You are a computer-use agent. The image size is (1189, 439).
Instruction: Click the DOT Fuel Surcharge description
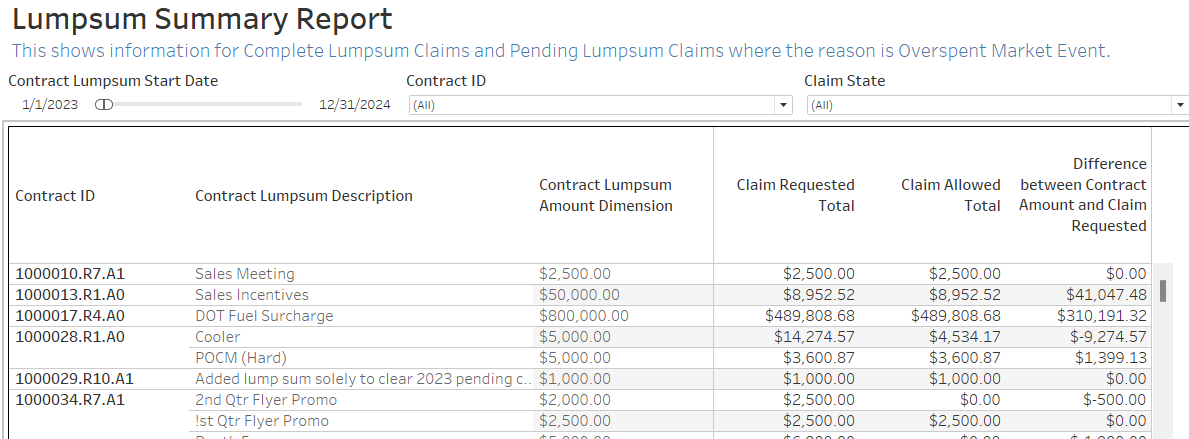265,316
